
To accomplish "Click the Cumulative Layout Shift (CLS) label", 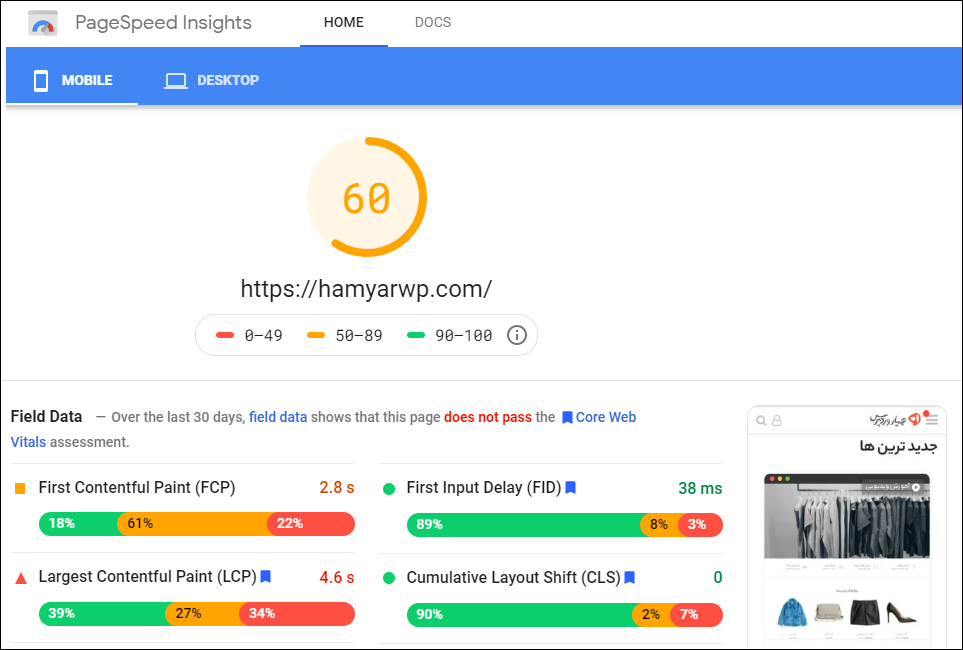I will pos(513,578).
